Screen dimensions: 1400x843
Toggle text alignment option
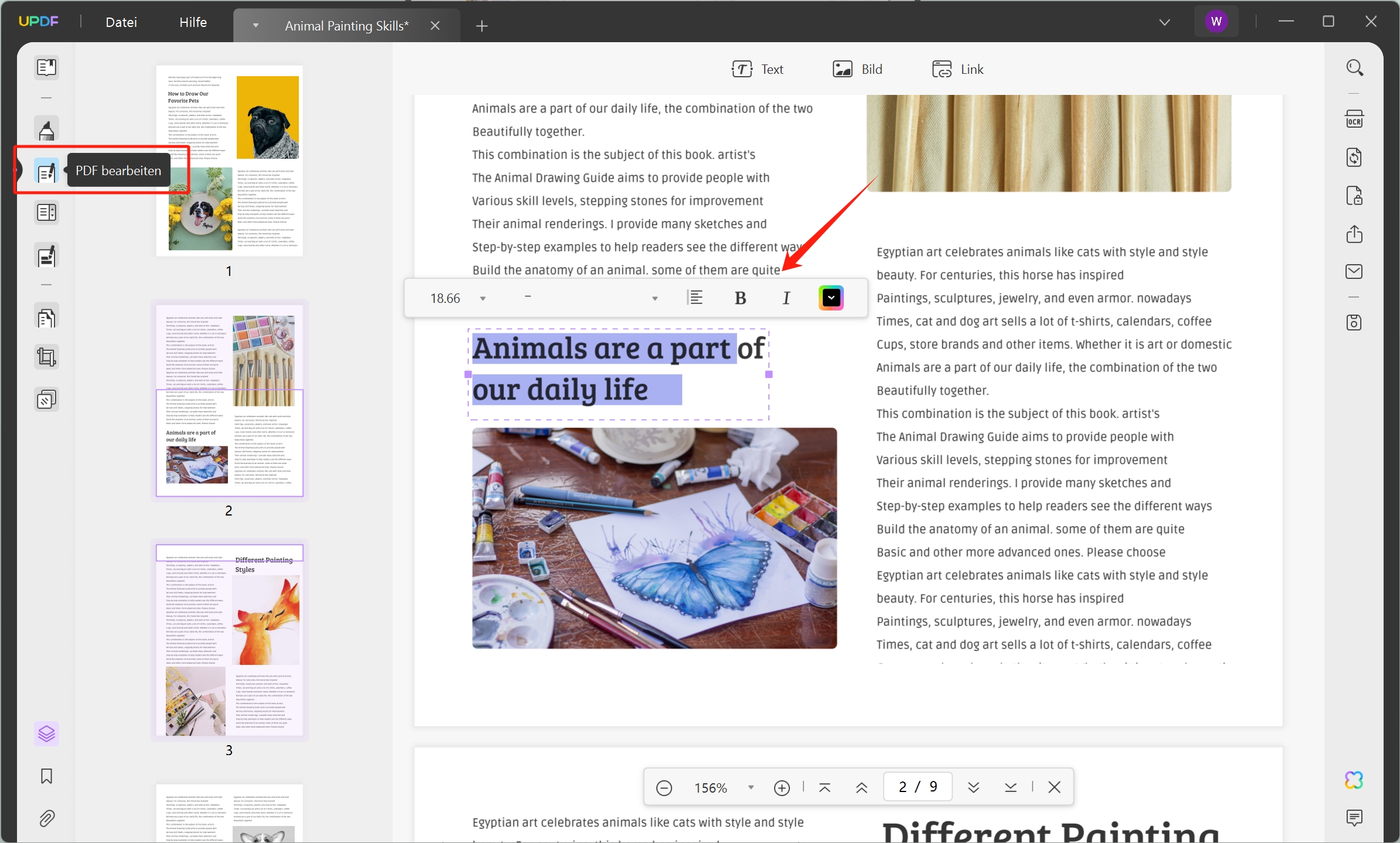coord(697,298)
